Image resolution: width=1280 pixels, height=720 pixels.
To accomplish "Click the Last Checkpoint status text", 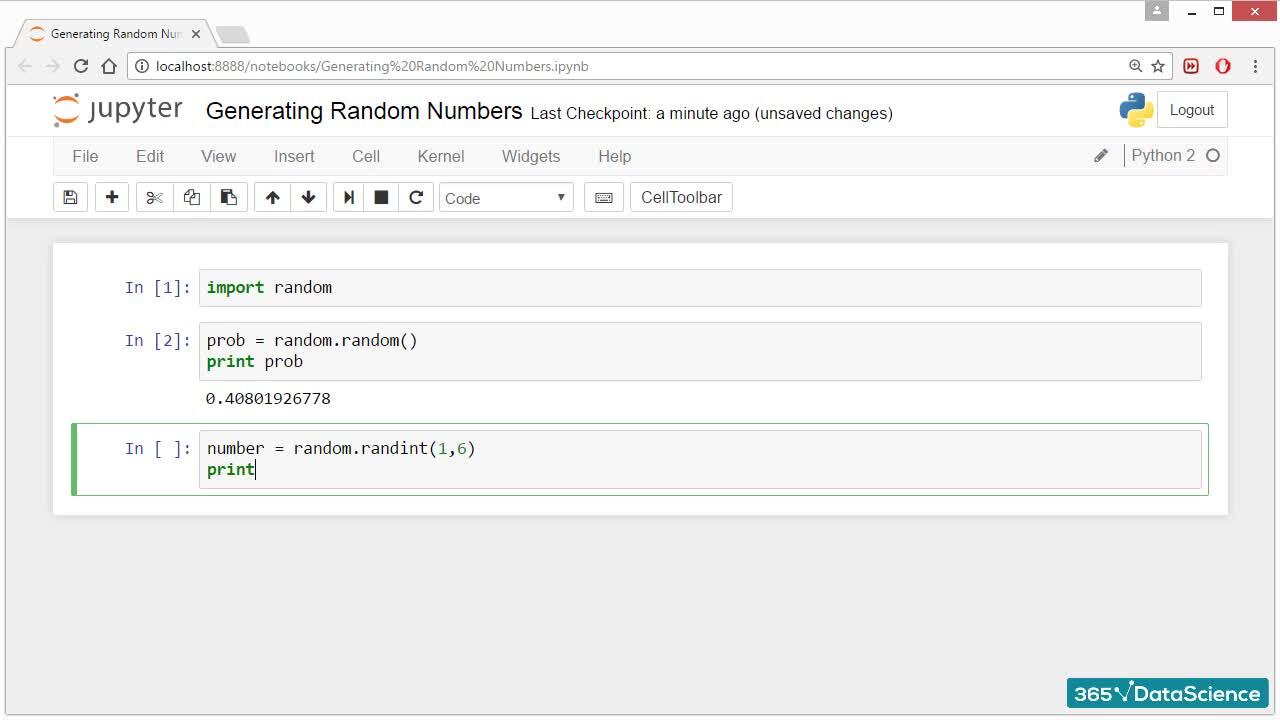I will coord(711,113).
